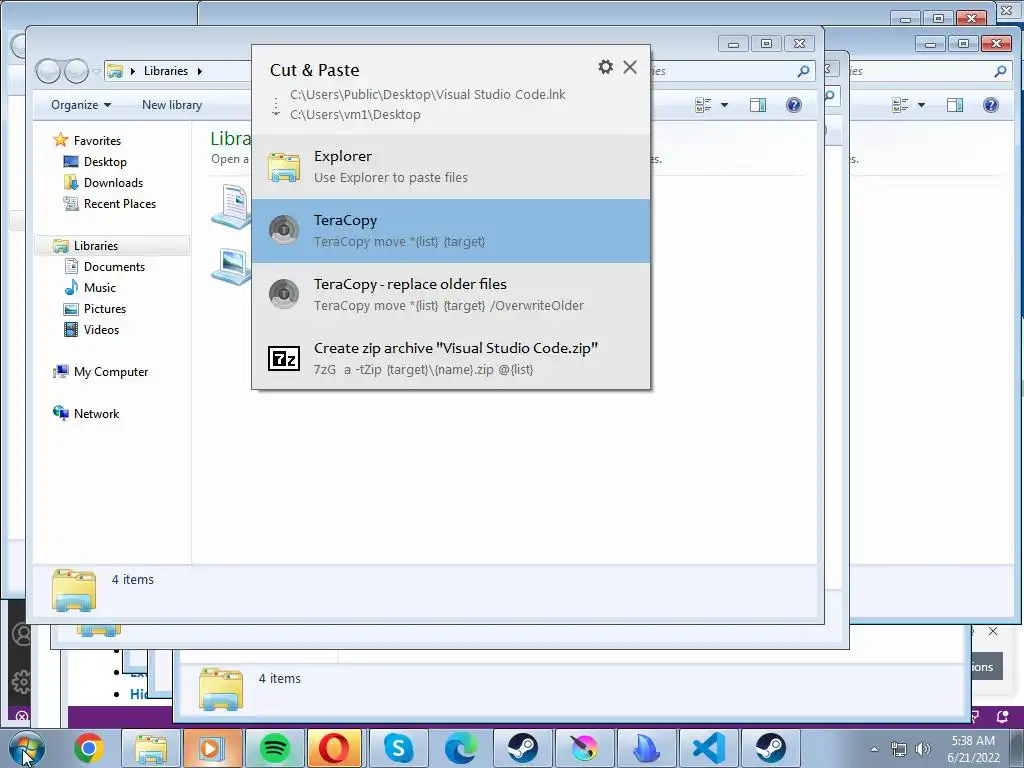Open Skype from the taskbar
1024x768 pixels.
398,748
